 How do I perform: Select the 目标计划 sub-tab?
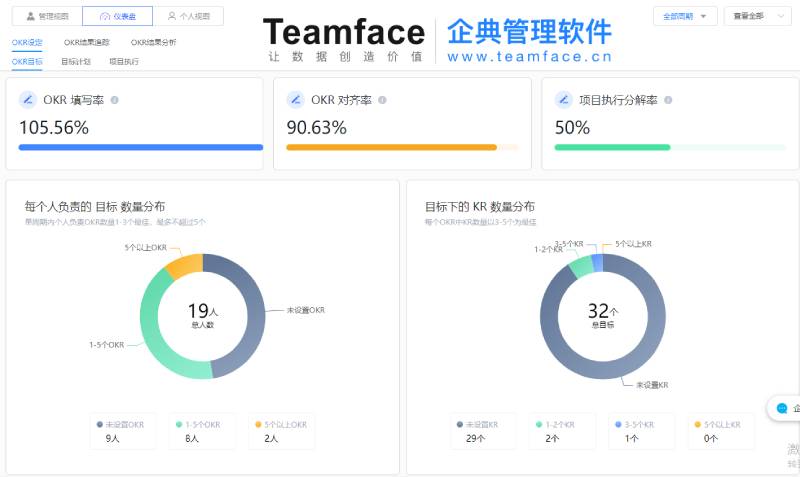pos(76,62)
